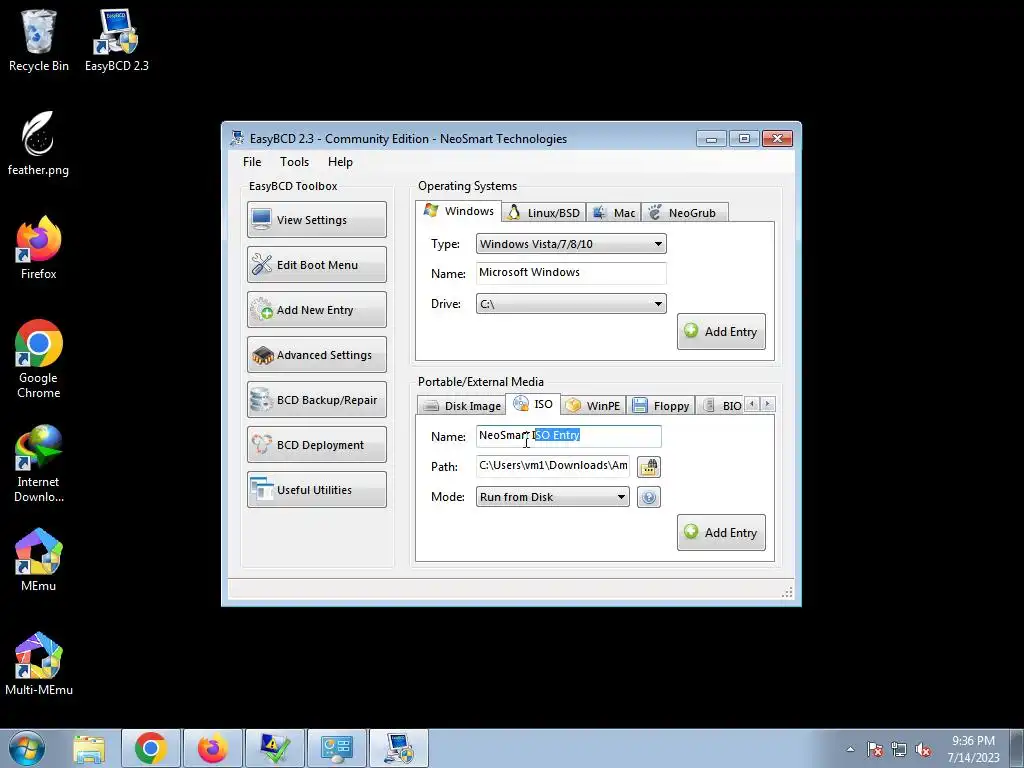The height and width of the screenshot is (768, 1024).
Task: Select the feather.png desktop file
Action: point(38,144)
